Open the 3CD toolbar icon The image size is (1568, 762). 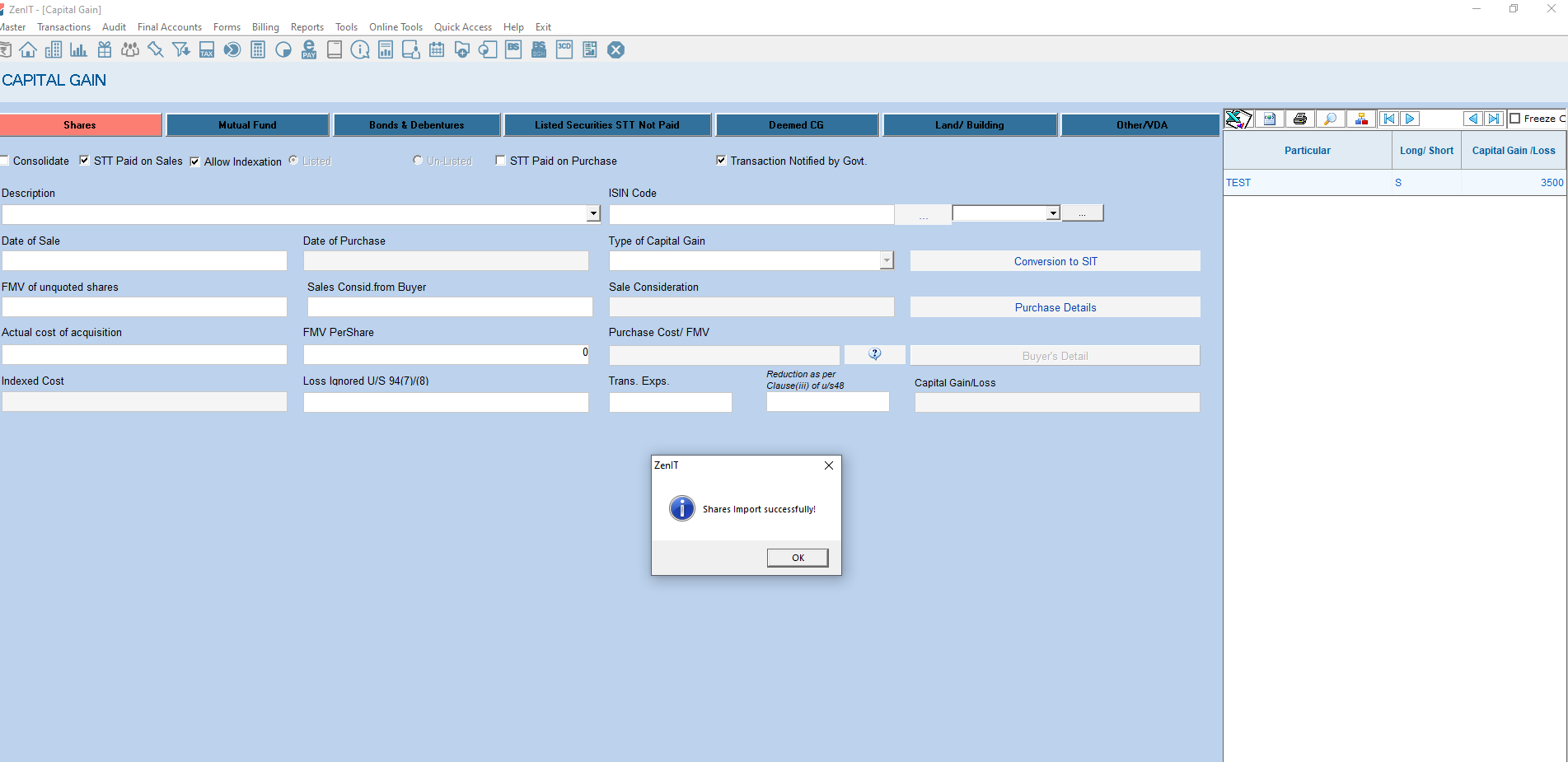pos(564,50)
